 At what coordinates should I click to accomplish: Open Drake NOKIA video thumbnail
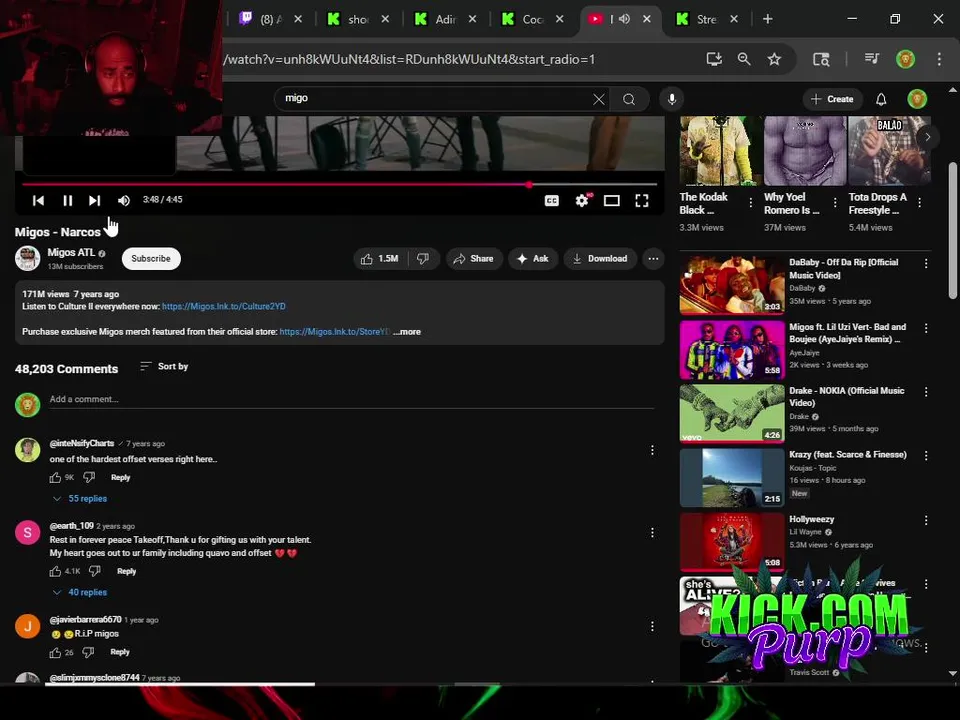click(x=732, y=413)
